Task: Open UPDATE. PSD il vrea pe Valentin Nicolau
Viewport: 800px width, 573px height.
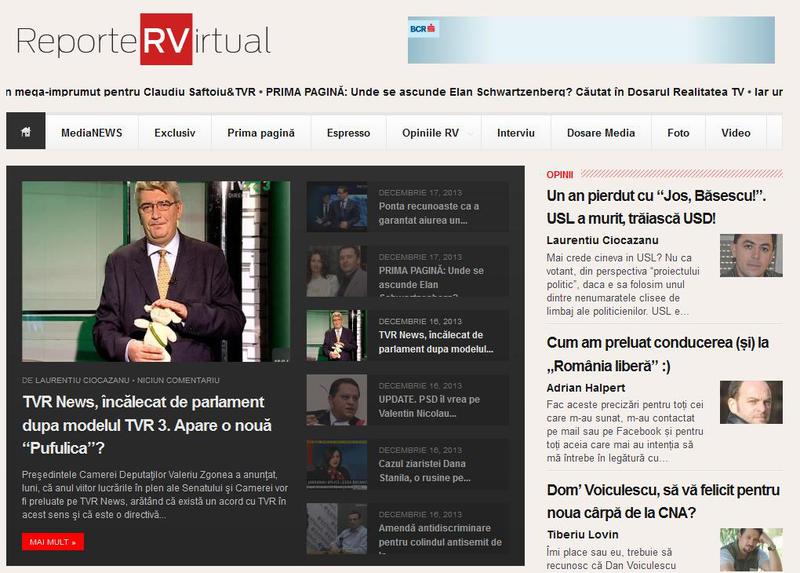Action: point(429,406)
